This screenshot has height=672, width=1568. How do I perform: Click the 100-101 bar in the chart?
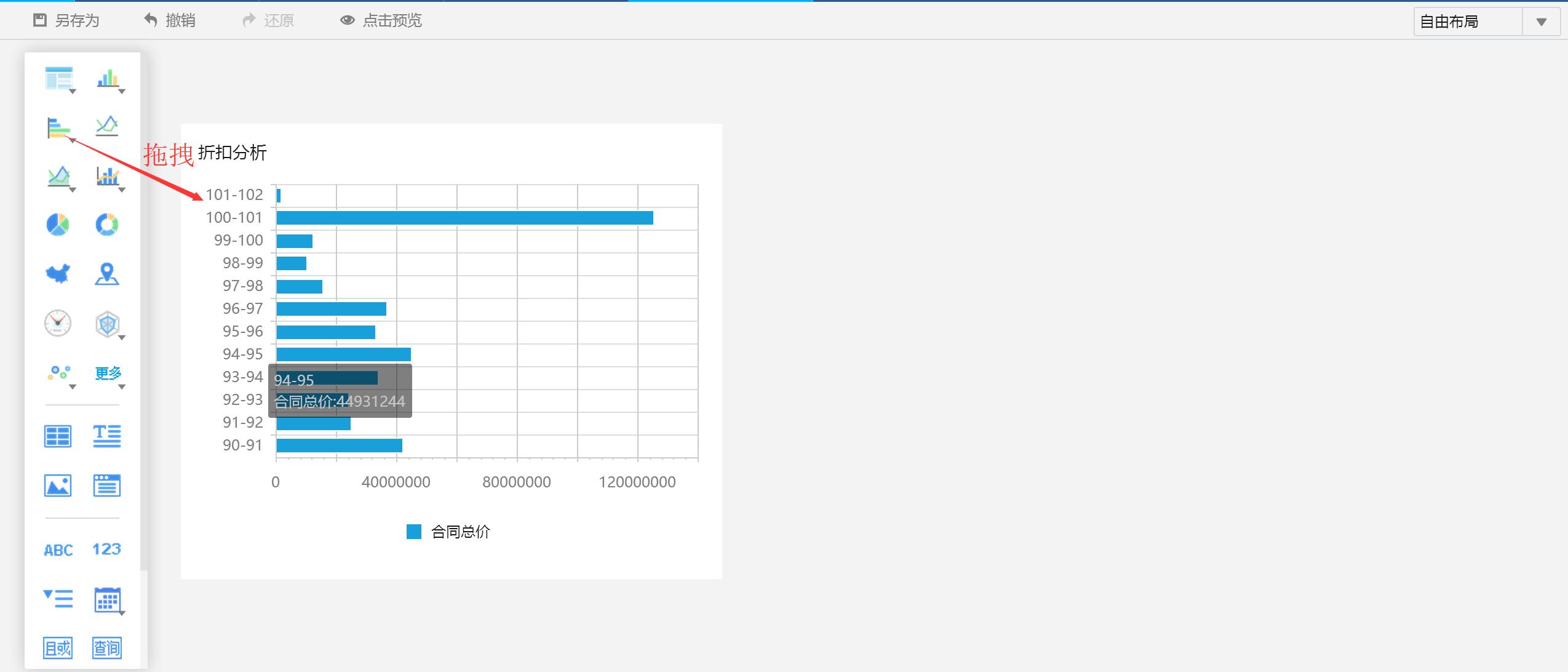coord(464,218)
